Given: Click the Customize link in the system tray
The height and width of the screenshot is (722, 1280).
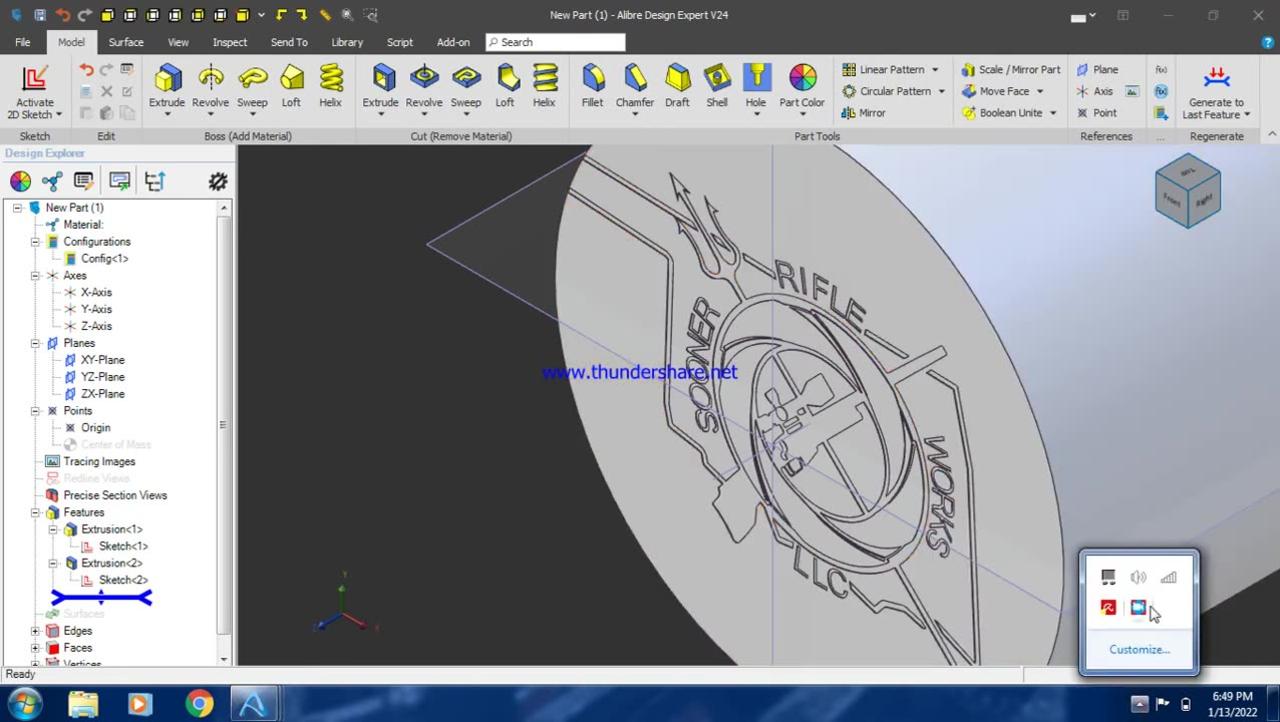Looking at the screenshot, I should coord(1139,649).
